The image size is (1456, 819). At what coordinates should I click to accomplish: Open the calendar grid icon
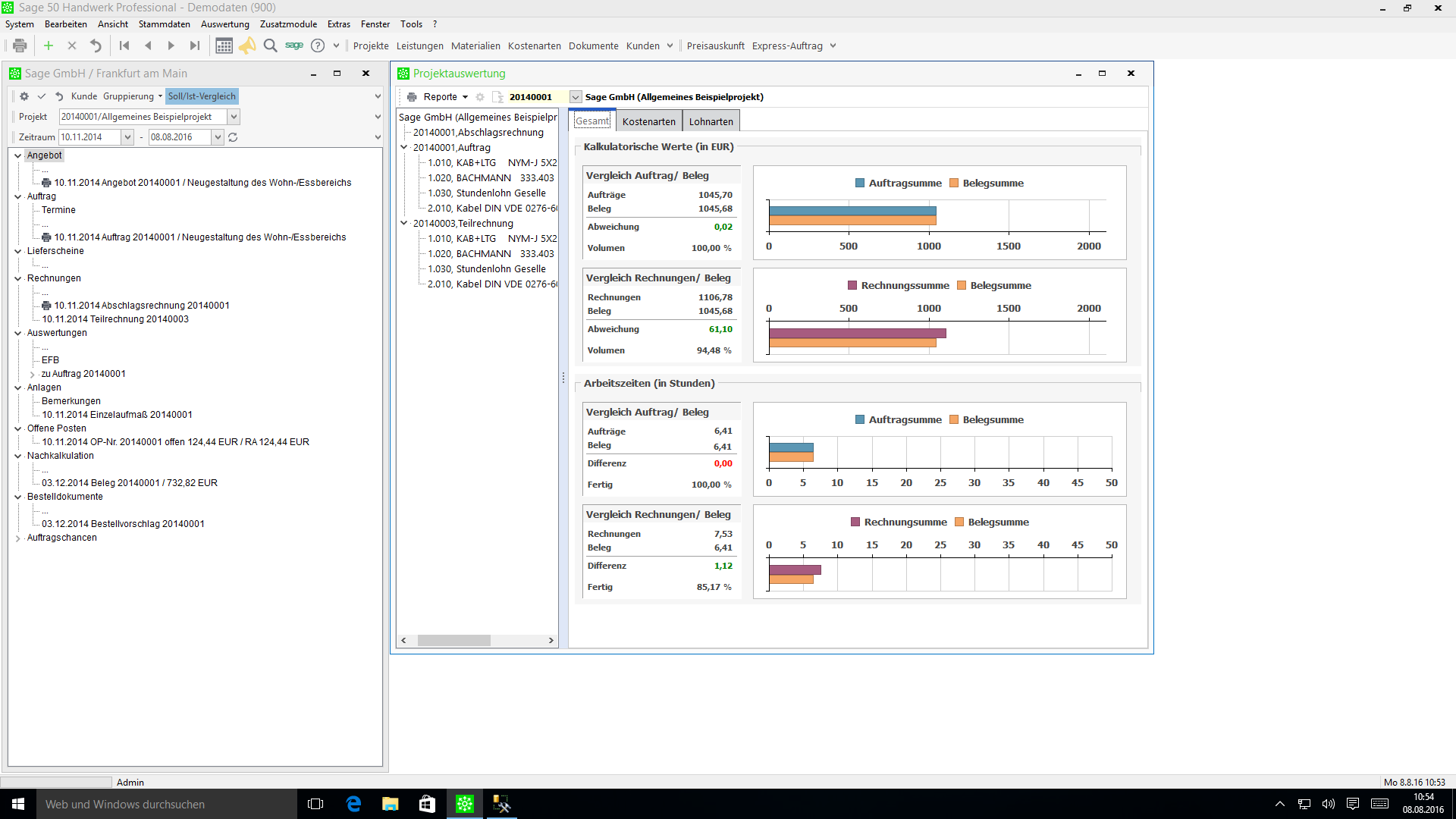pos(224,45)
